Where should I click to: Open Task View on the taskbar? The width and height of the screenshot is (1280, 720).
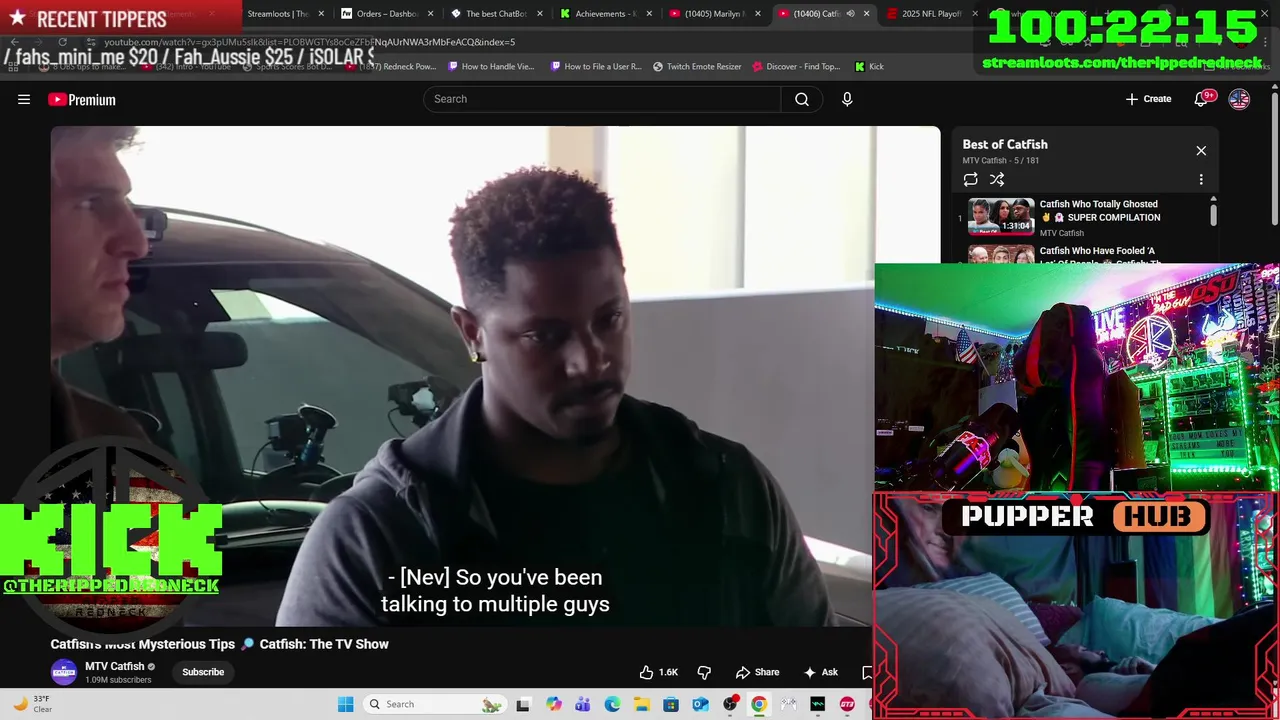[523, 704]
